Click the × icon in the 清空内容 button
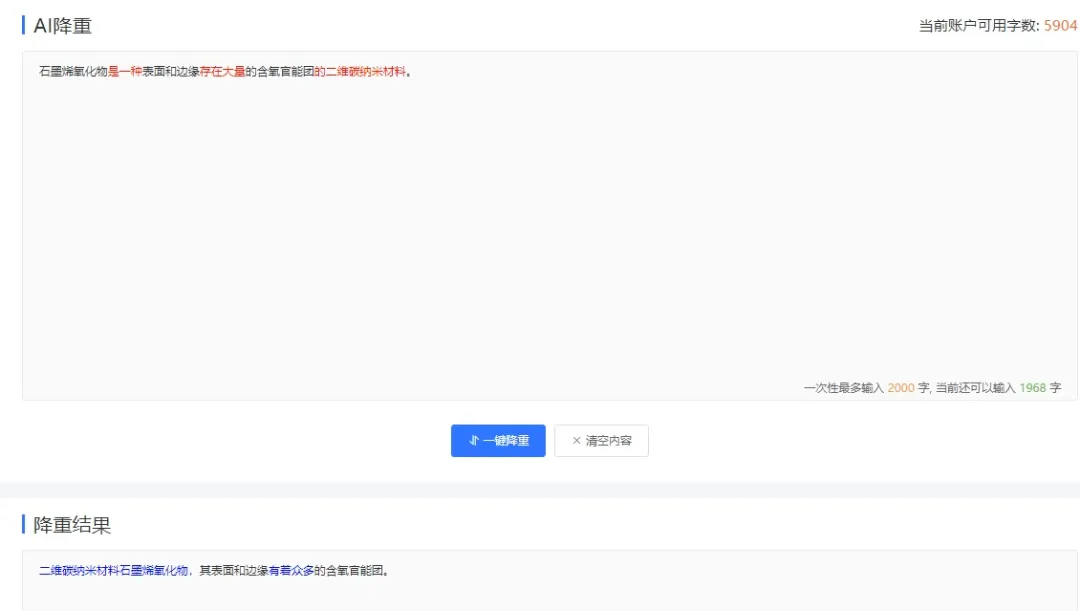 pyautogui.click(x=576, y=440)
